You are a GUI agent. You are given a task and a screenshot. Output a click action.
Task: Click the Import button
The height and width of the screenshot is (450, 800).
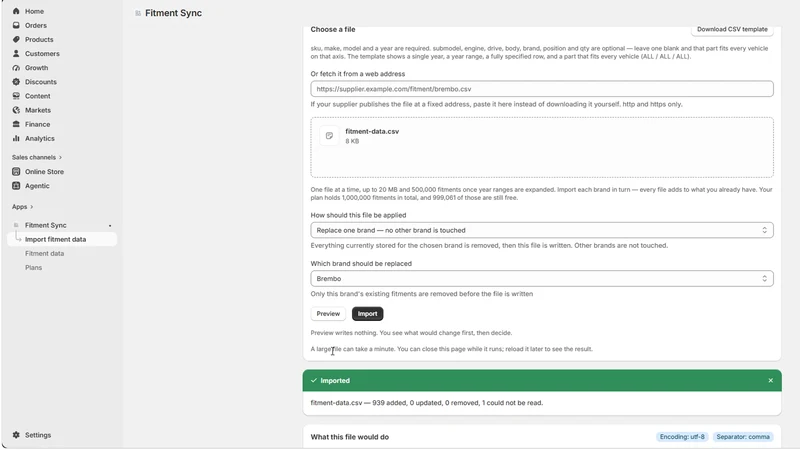(x=367, y=314)
